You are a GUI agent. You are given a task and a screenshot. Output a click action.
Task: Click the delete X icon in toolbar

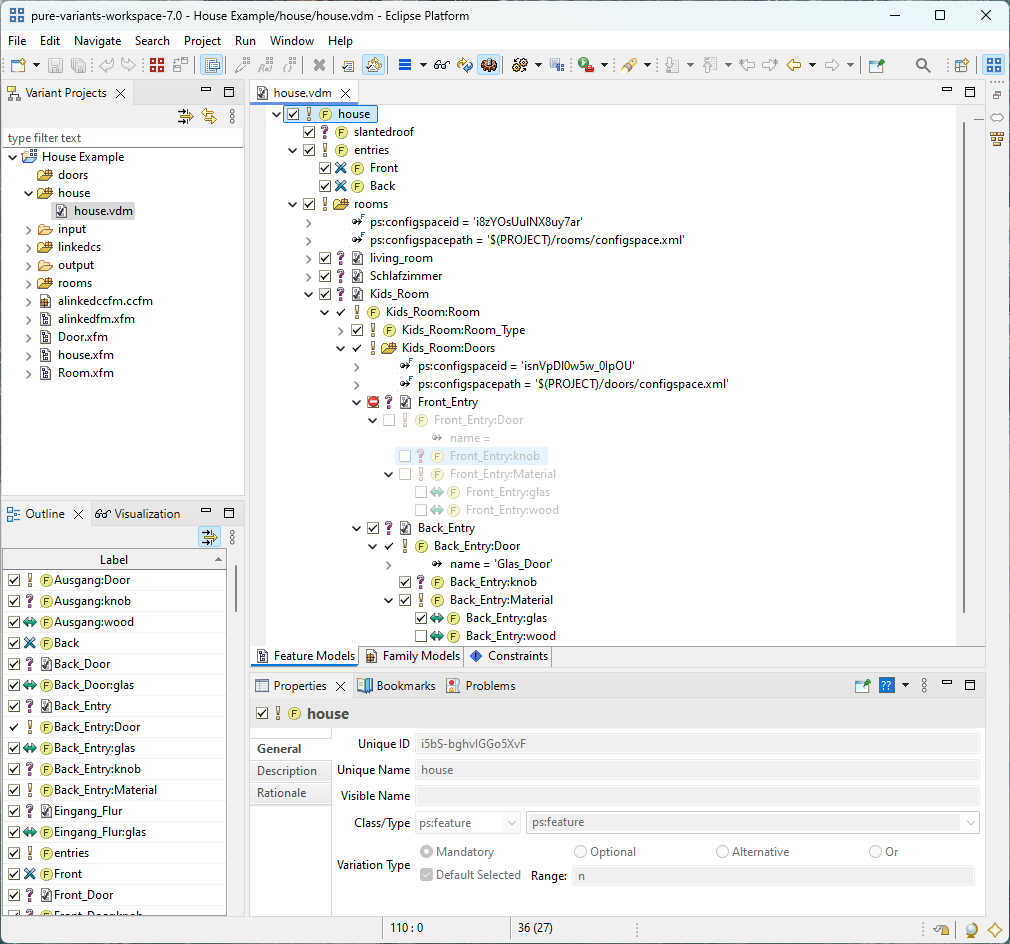click(x=319, y=65)
